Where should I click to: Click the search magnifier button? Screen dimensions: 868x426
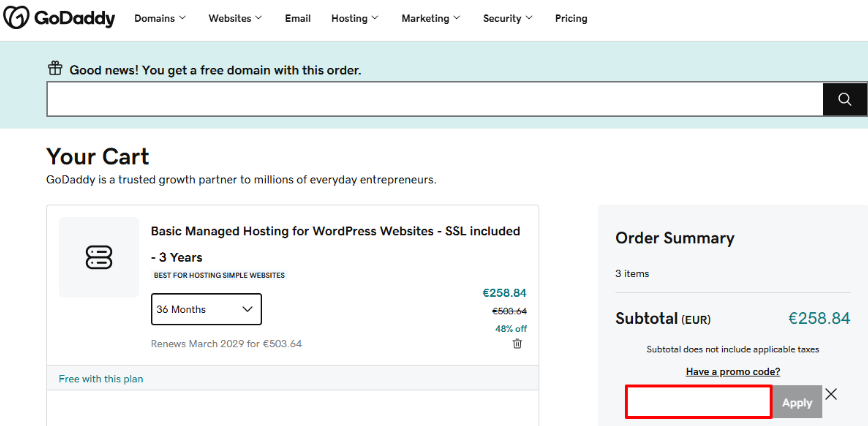point(845,99)
